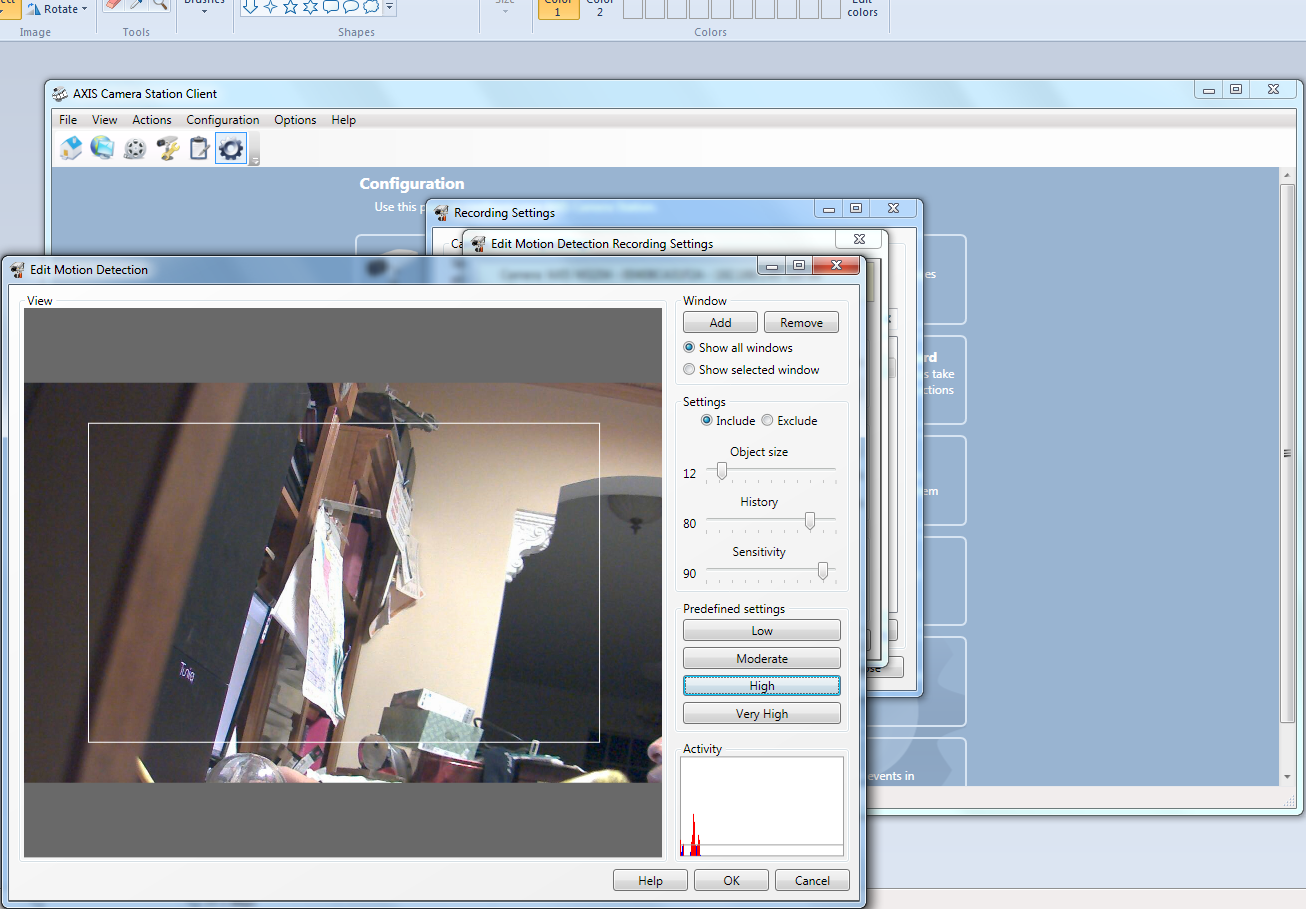Click the Cancel button
Screen dimensions: 1306x909
pyautogui.click(x=812, y=880)
